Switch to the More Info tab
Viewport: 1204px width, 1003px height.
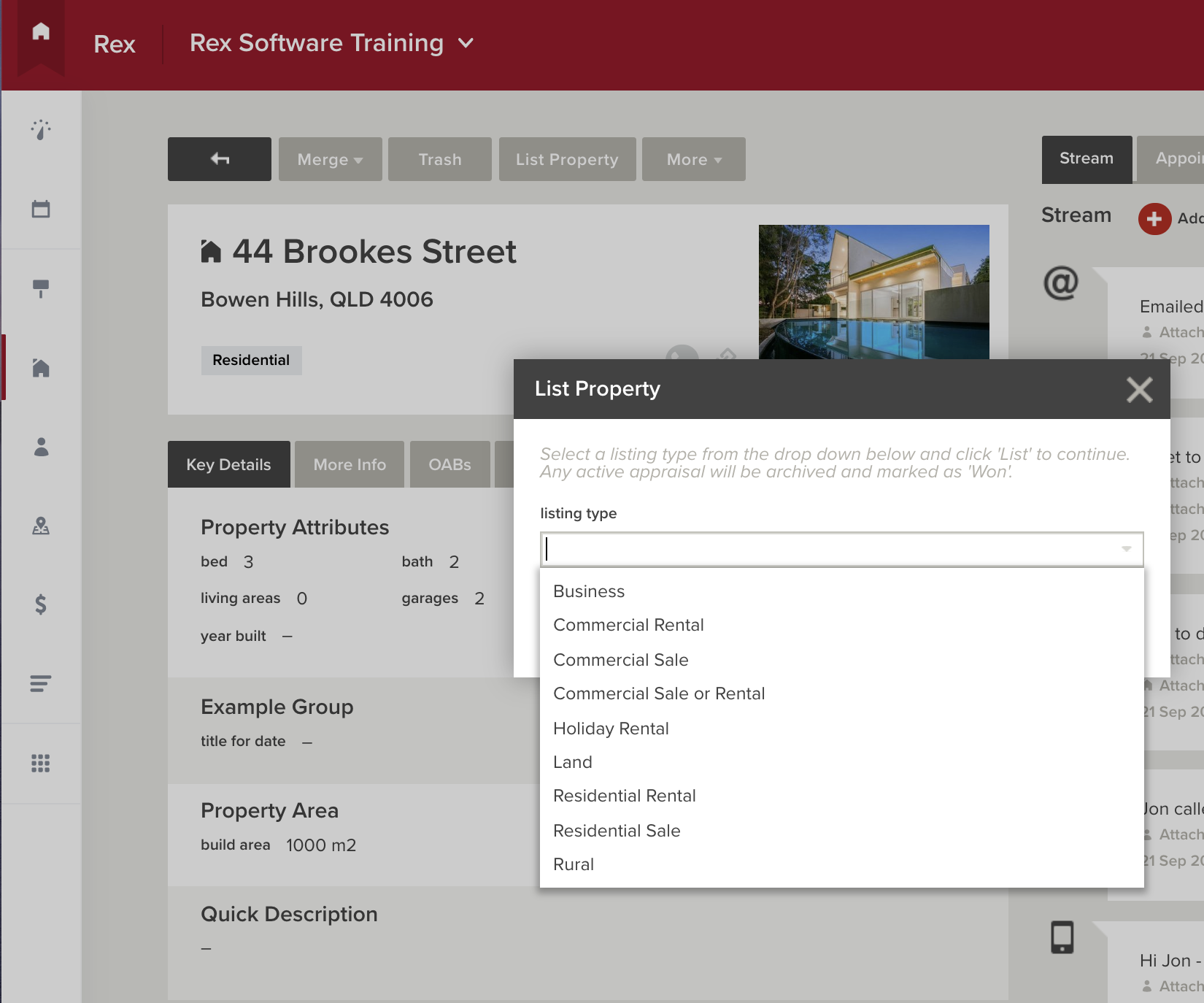[349, 464]
